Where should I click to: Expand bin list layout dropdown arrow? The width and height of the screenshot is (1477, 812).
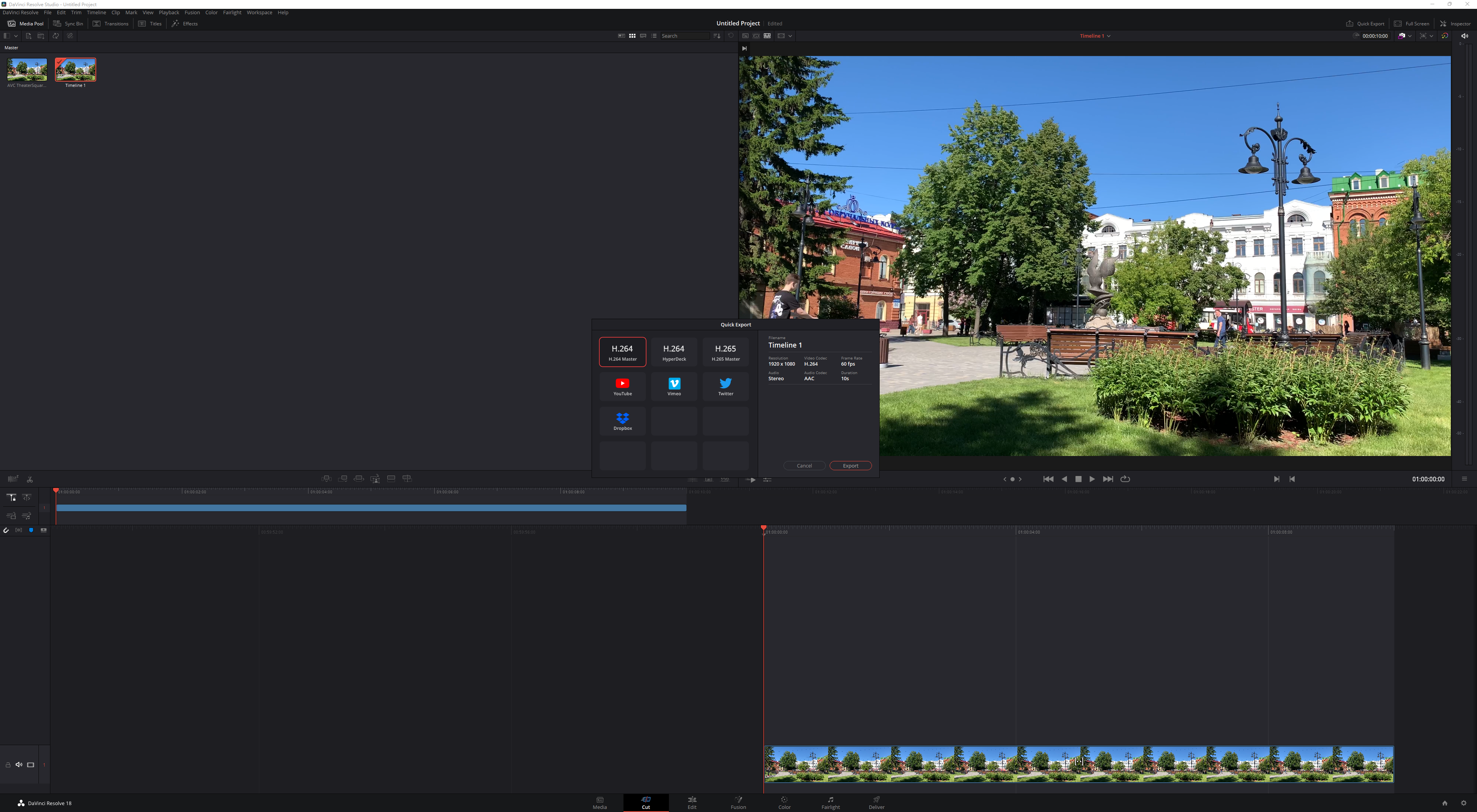point(16,35)
